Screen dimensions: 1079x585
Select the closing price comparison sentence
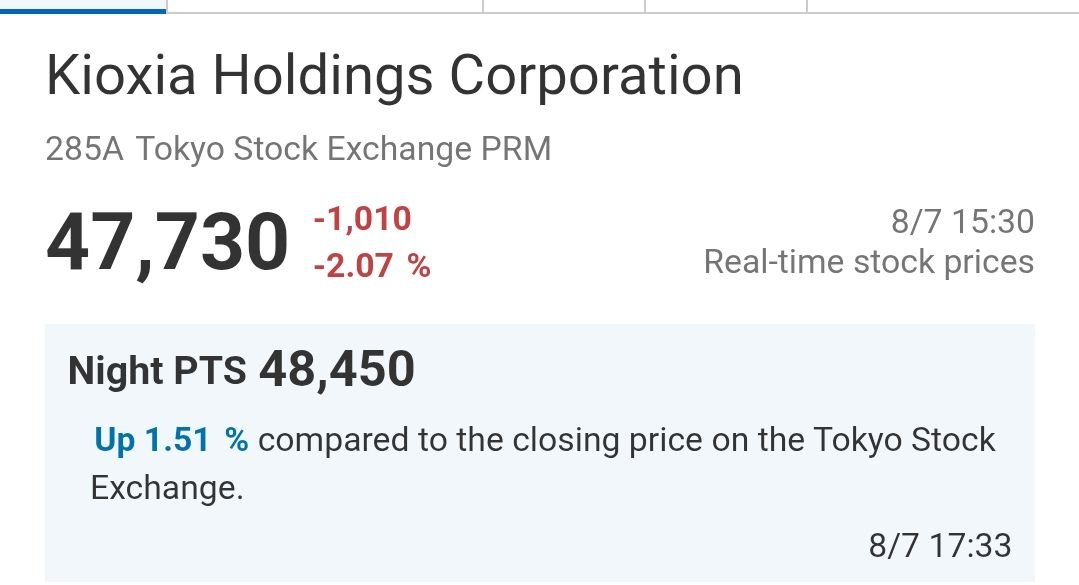[543, 464]
